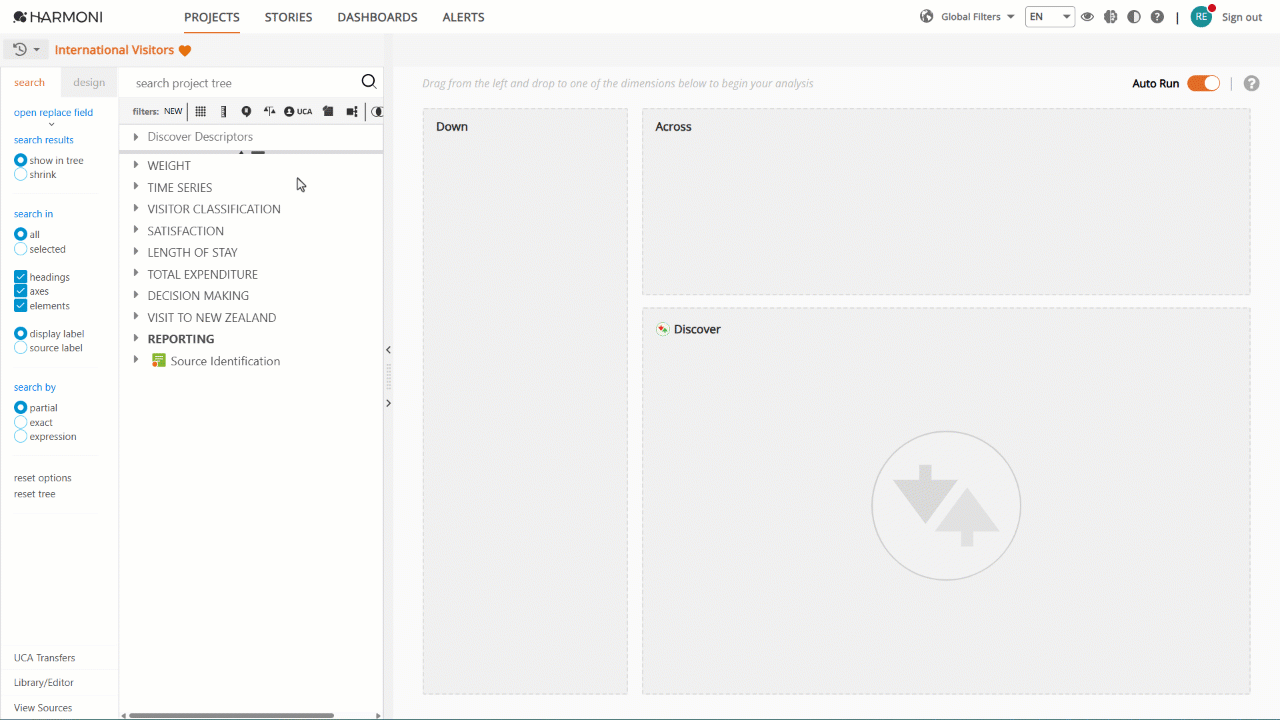
Task: Expand the LENGTH OF STAY node
Action: click(x=136, y=252)
